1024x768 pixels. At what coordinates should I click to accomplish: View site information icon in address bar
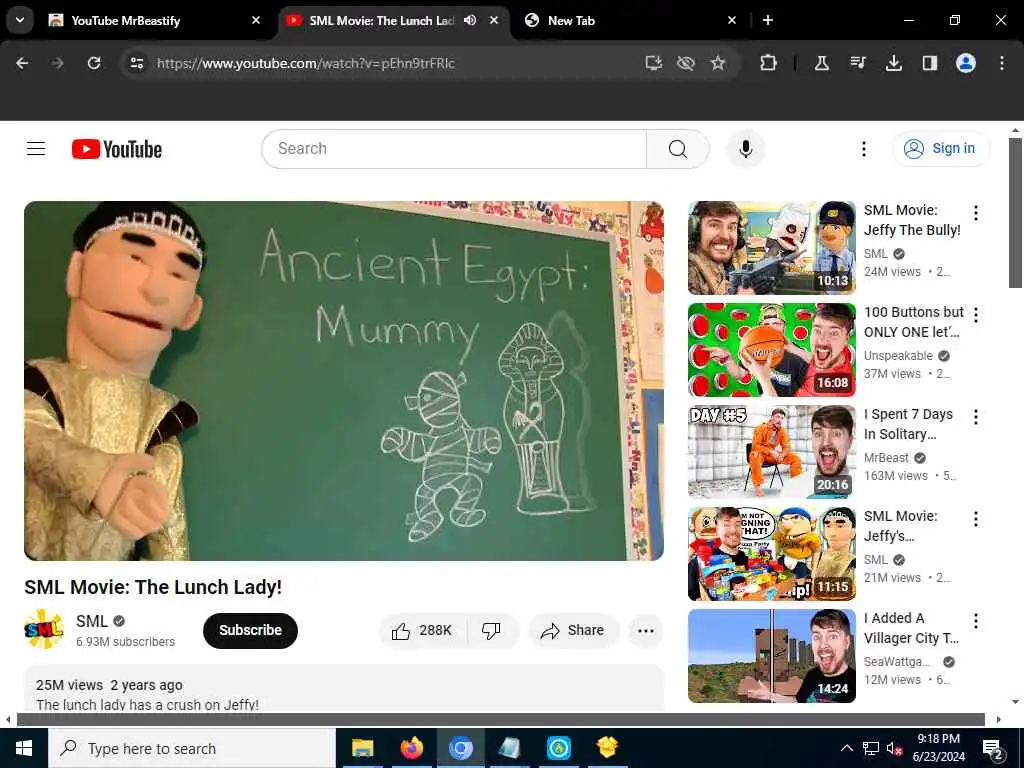tap(136, 63)
